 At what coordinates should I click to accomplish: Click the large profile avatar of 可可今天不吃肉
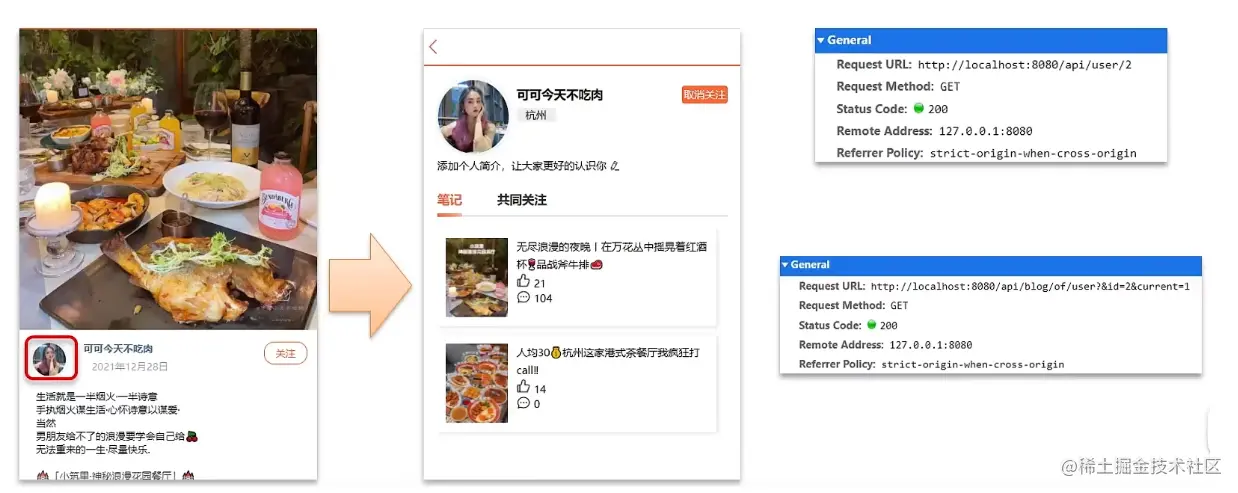pyautogui.click(x=473, y=117)
